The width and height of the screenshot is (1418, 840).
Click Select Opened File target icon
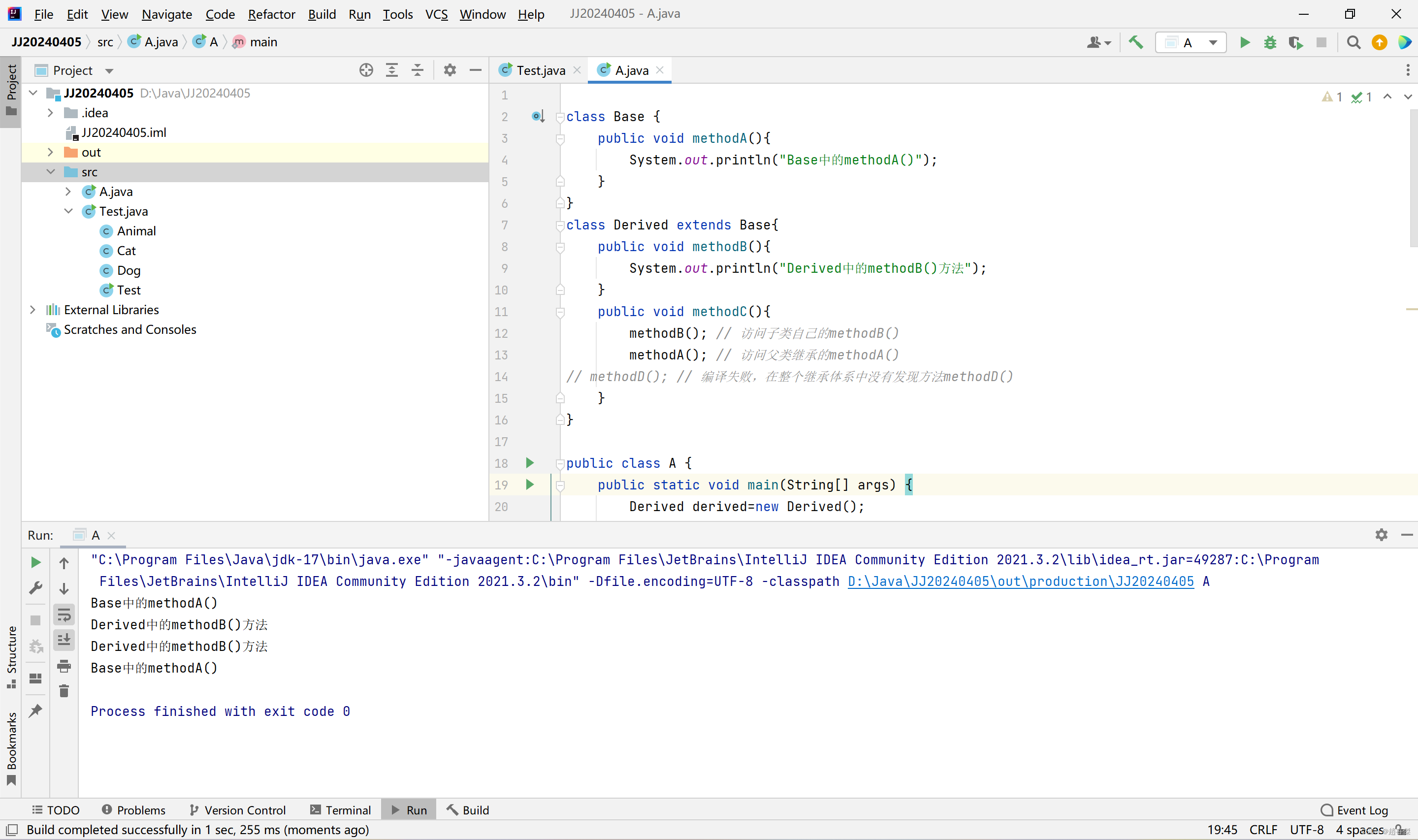[366, 70]
